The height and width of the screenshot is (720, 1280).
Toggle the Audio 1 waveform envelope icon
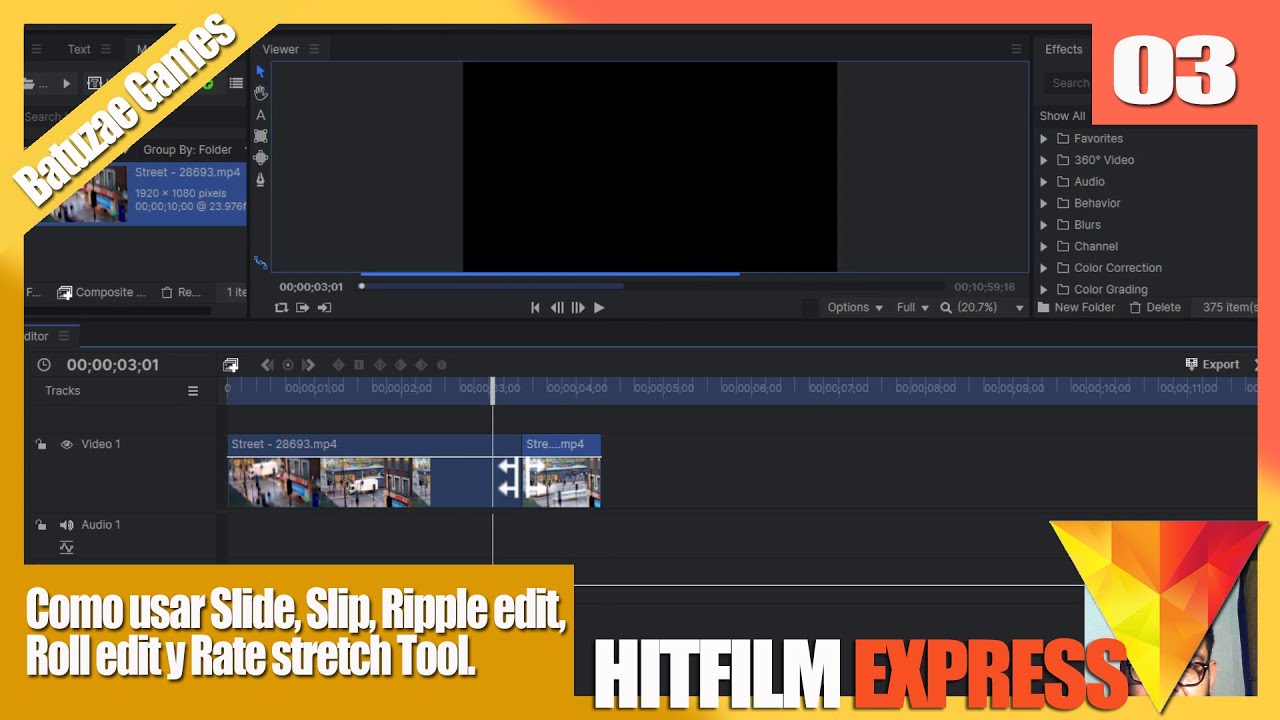67,547
